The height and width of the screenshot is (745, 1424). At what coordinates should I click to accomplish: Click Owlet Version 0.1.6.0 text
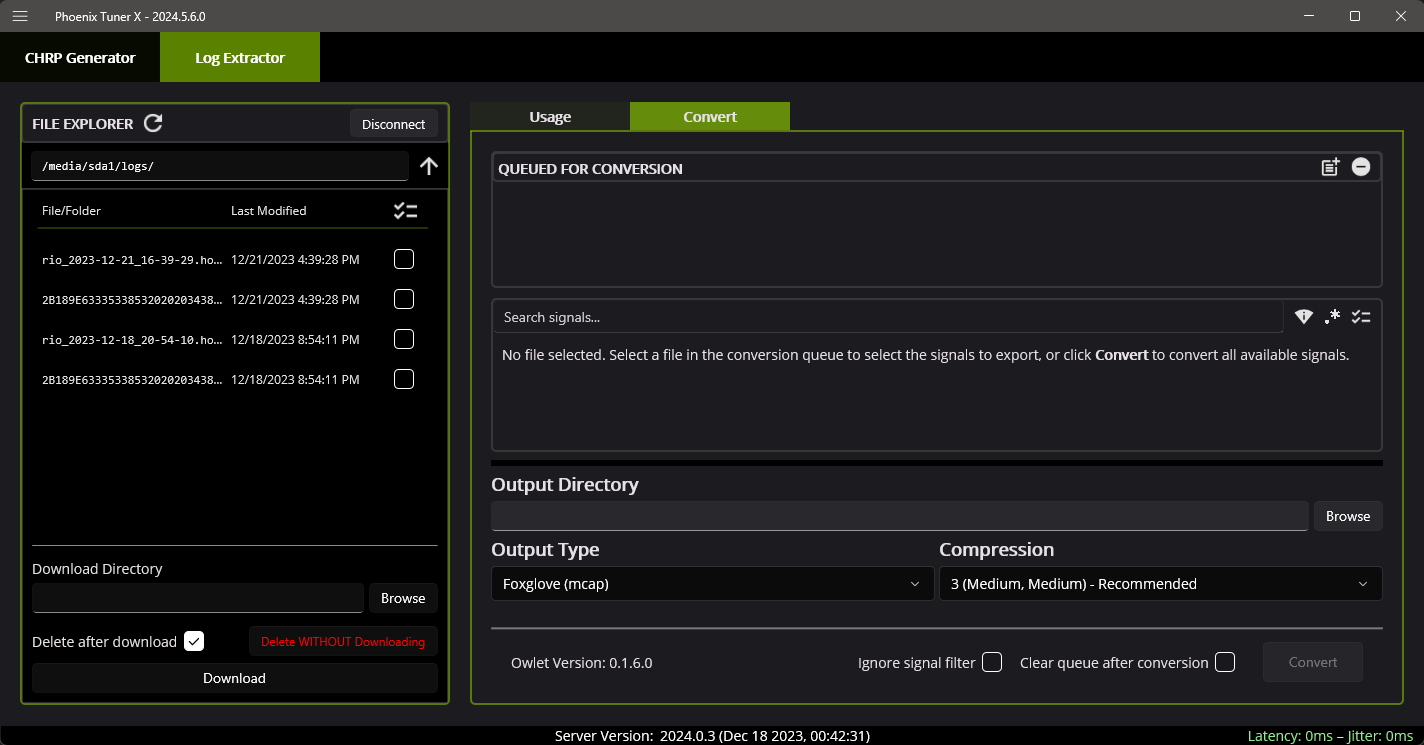coord(582,662)
